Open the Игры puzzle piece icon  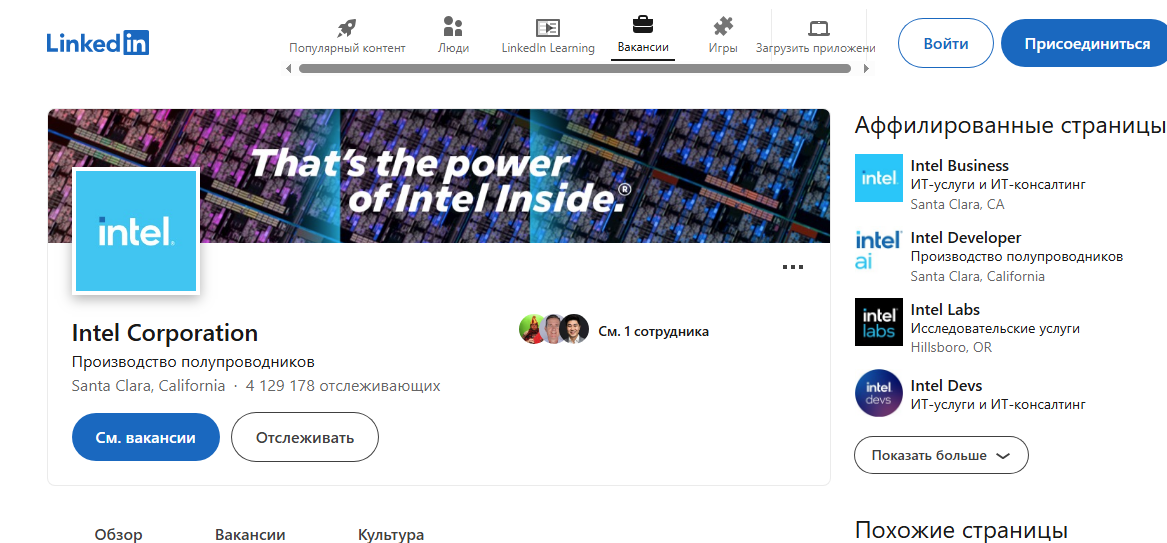tap(723, 28)
